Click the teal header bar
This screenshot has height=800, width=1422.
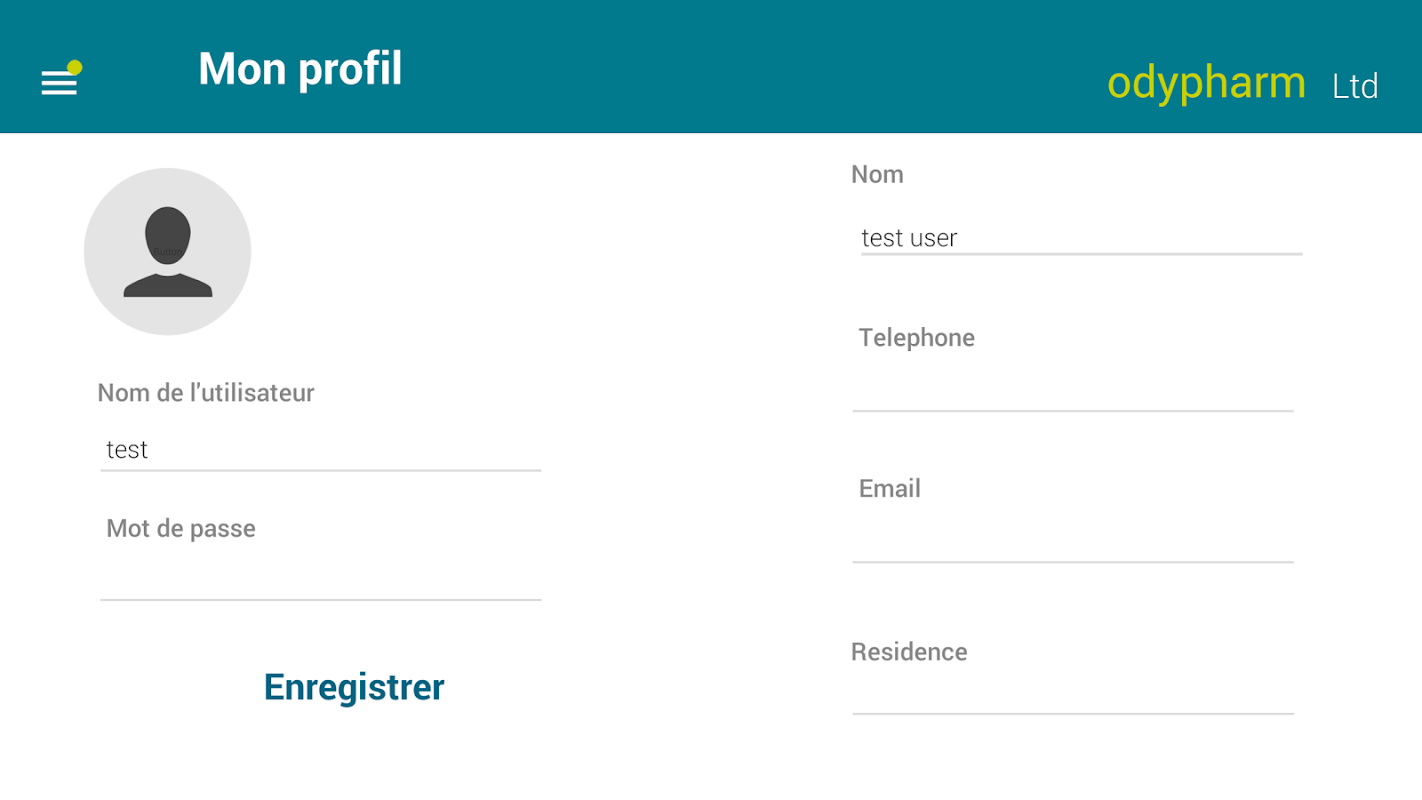pyautogui.click(x=700, y=66)
